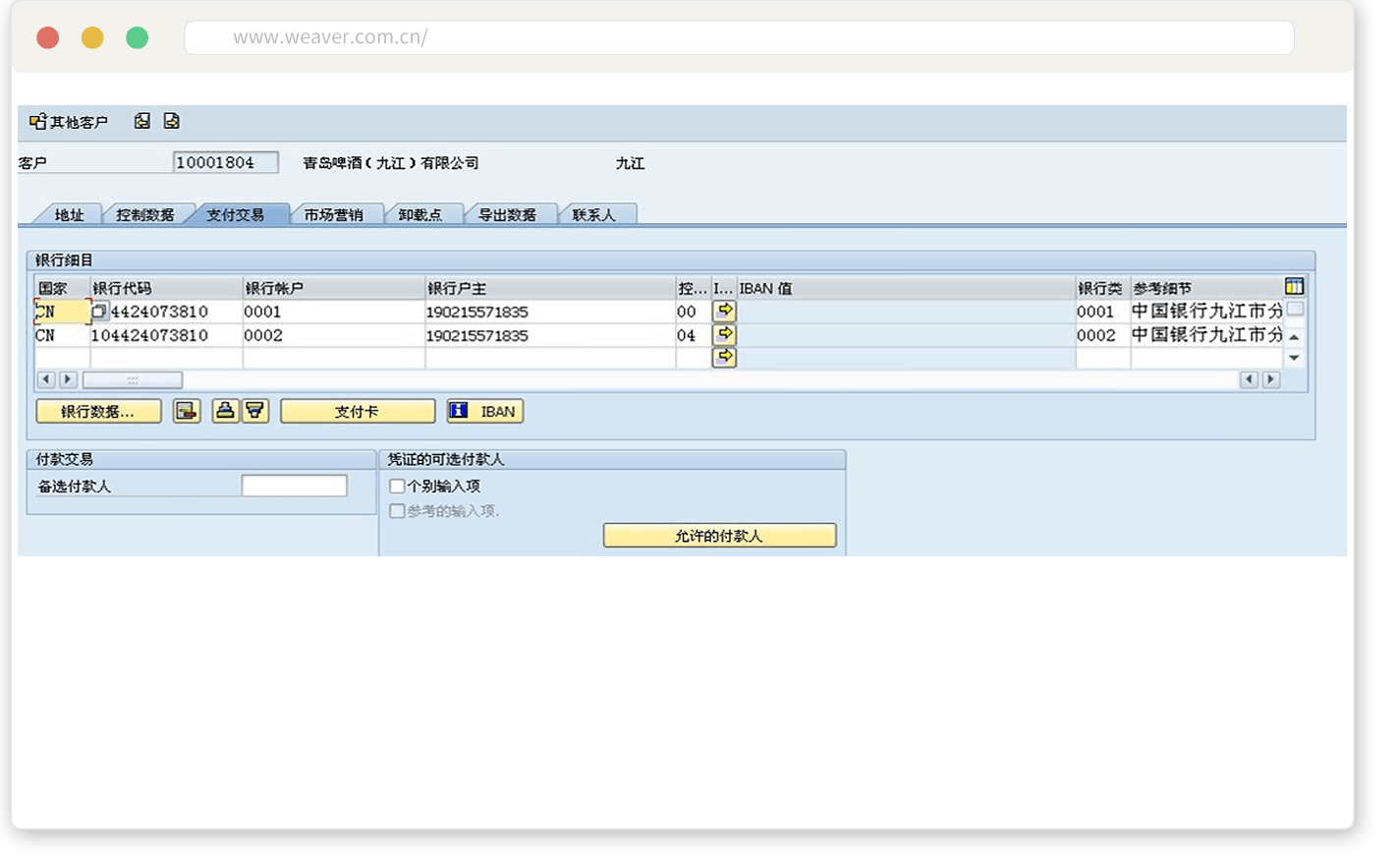
Task: Enable the 个别输入项 checkbox
Action: tap(397, 486)
